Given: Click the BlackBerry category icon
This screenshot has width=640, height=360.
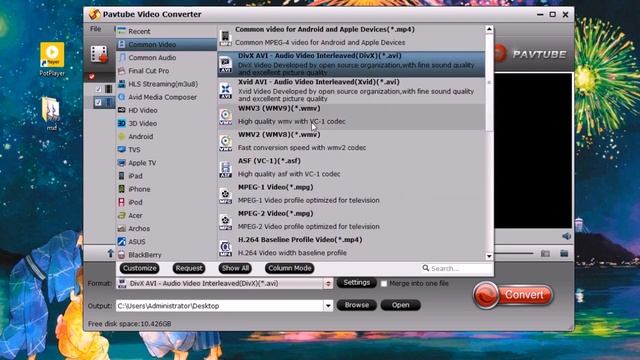Looking at the screenshot, I should [x=122, y=255].
